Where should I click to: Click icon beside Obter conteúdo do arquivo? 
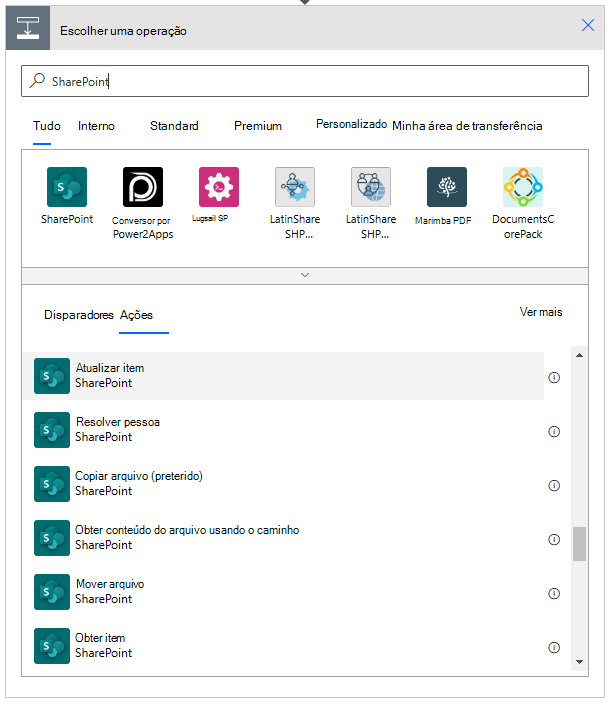click(x=52, y=538)
